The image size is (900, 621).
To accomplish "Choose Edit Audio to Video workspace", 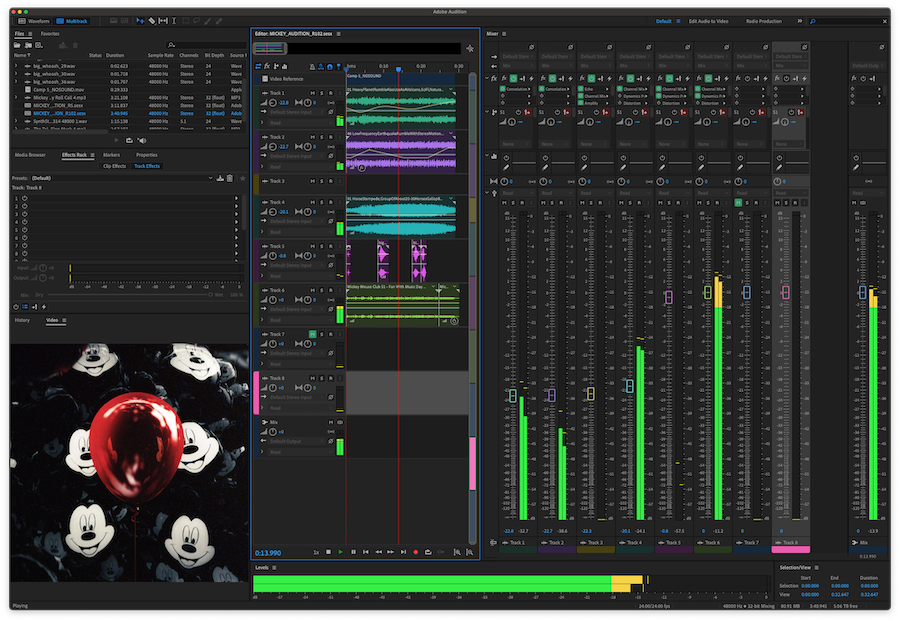I will (x=708, y=21).
